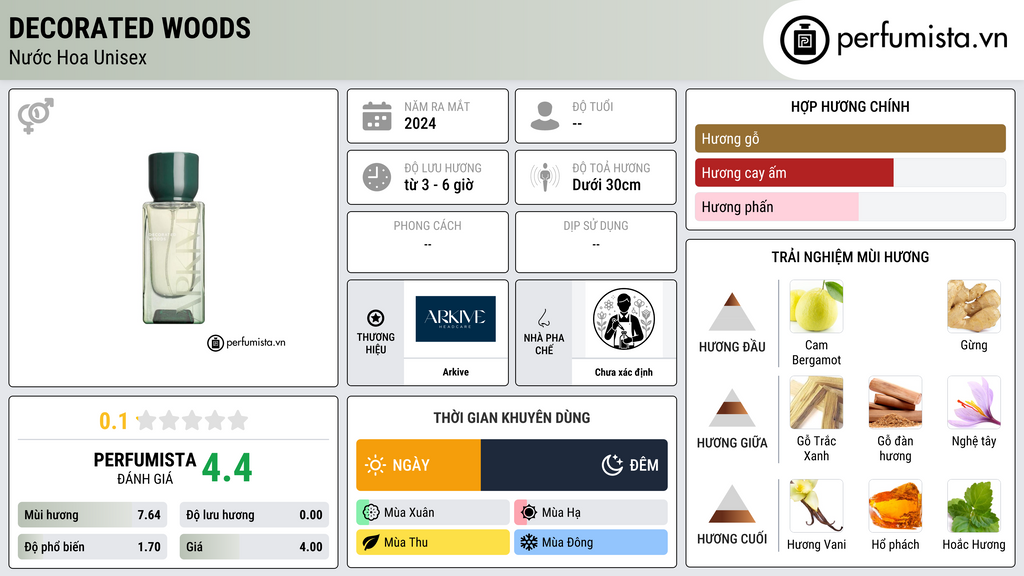Click the Hổ phách amber note image
Screen dimensions: 1024x576
895,506
